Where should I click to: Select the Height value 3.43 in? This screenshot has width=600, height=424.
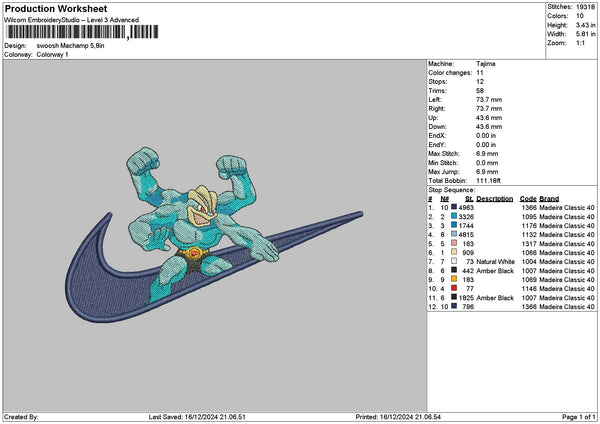585,25
